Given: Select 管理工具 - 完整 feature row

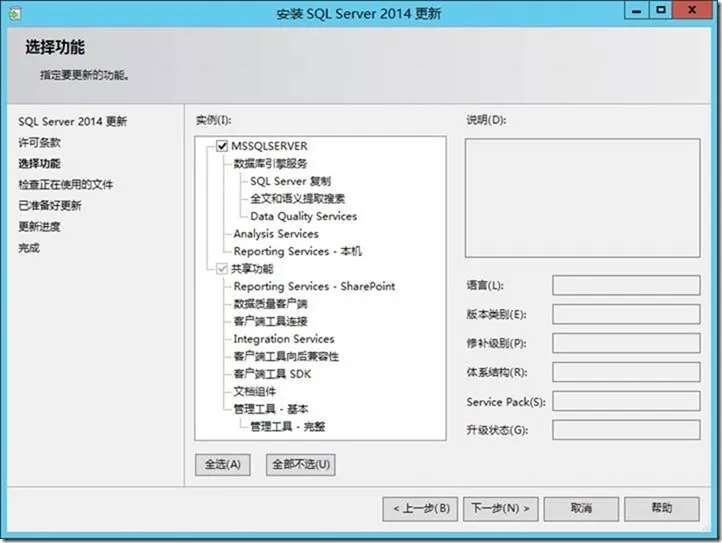Looking at the screenshot, I should click(x=287, y=426).
